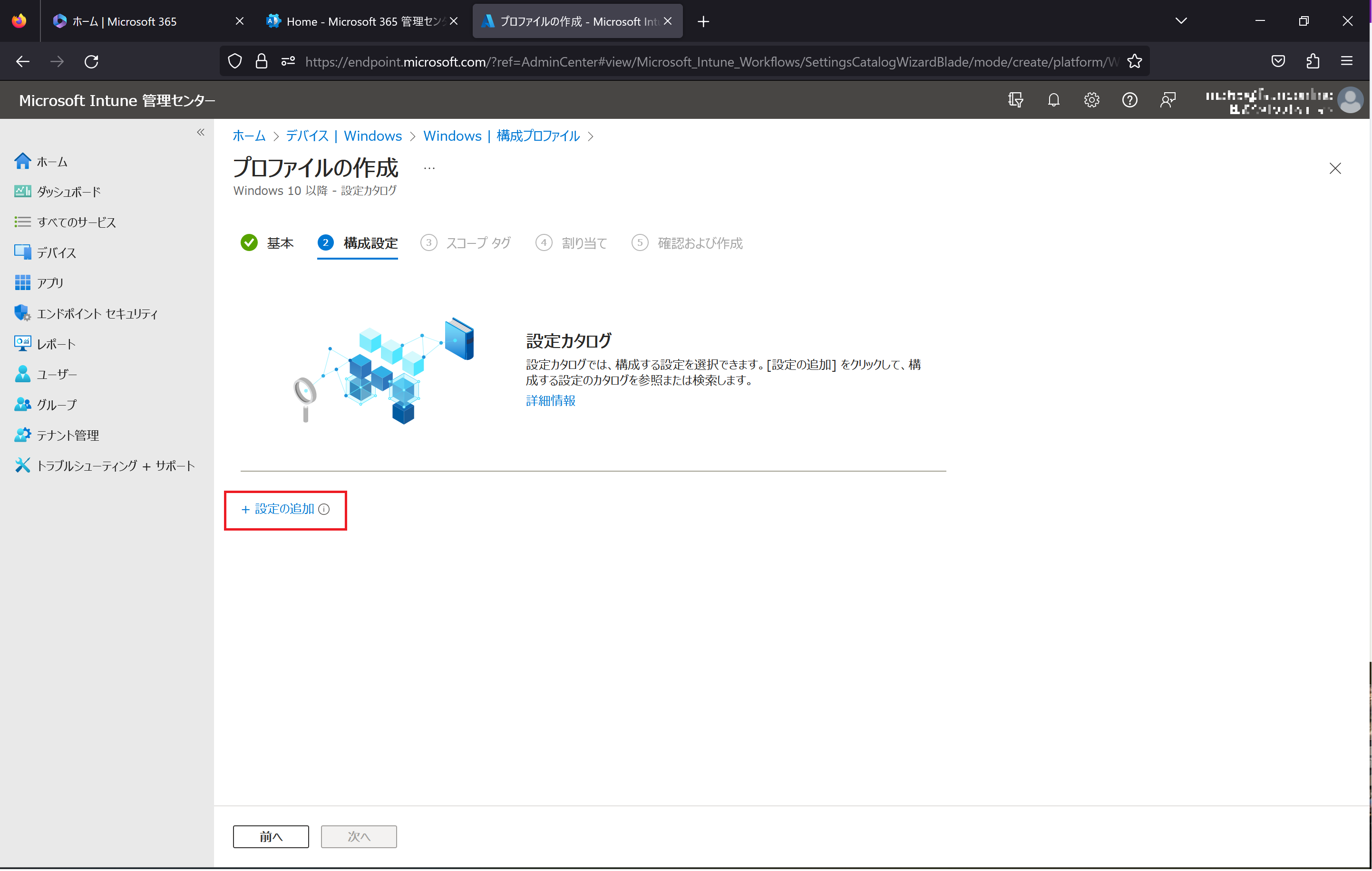Reload the current page

[91, 61]
